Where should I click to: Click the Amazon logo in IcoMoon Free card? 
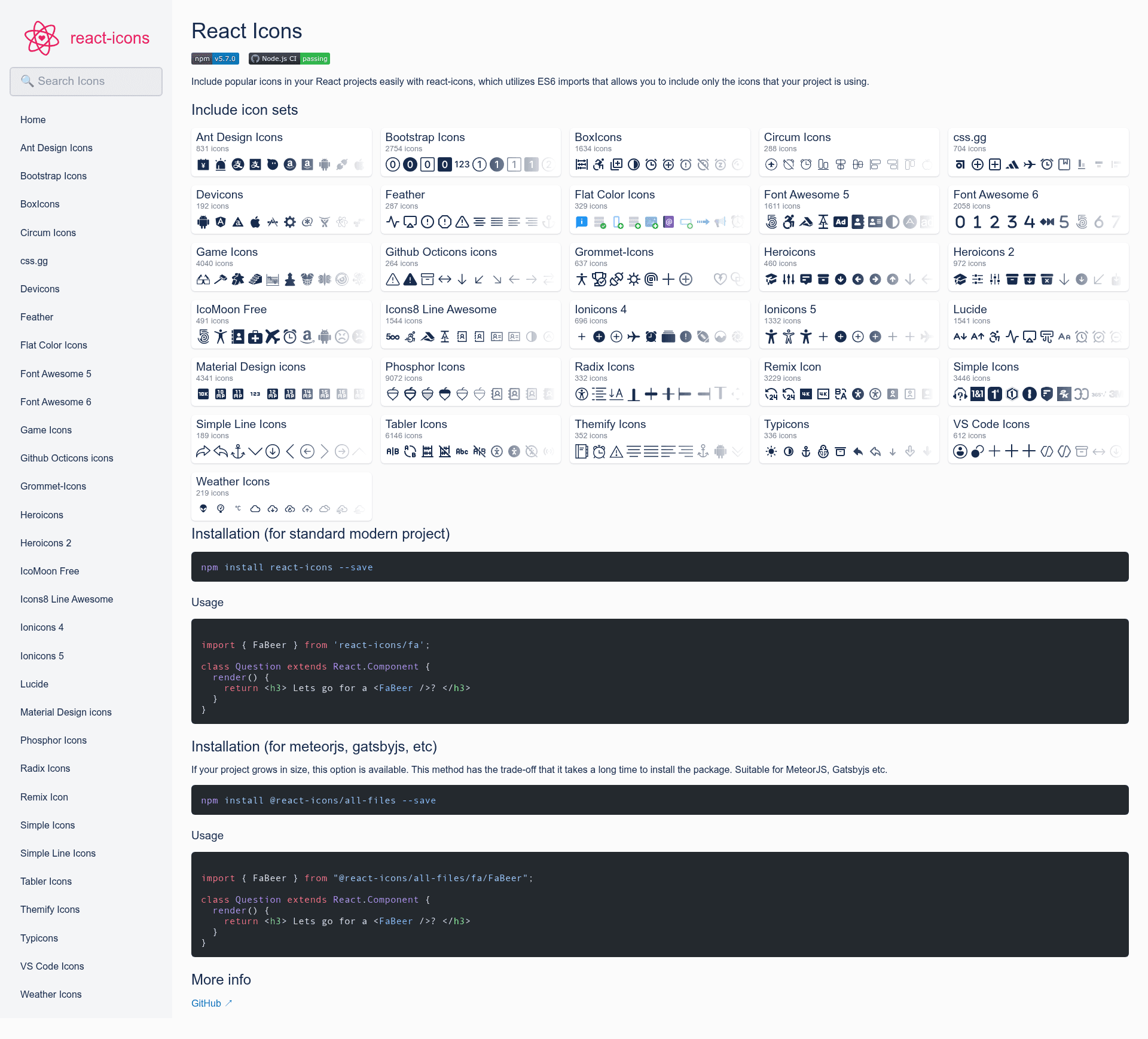tap(307, 337)
